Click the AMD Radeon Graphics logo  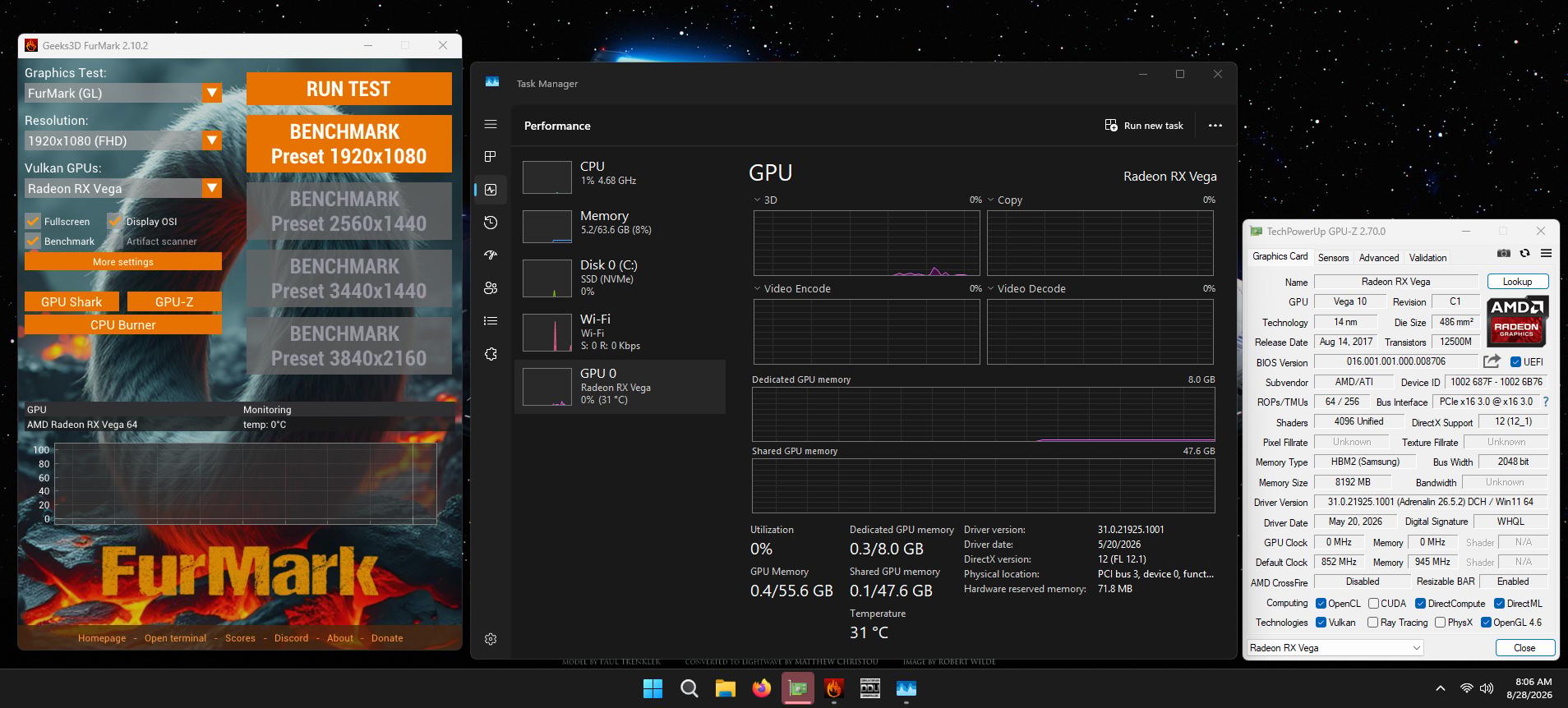pos(1517,321)
